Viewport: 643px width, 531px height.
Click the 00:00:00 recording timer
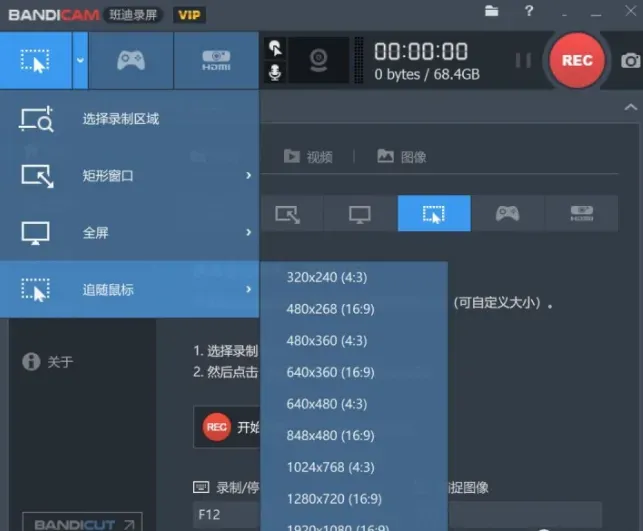tap(421, 52)
